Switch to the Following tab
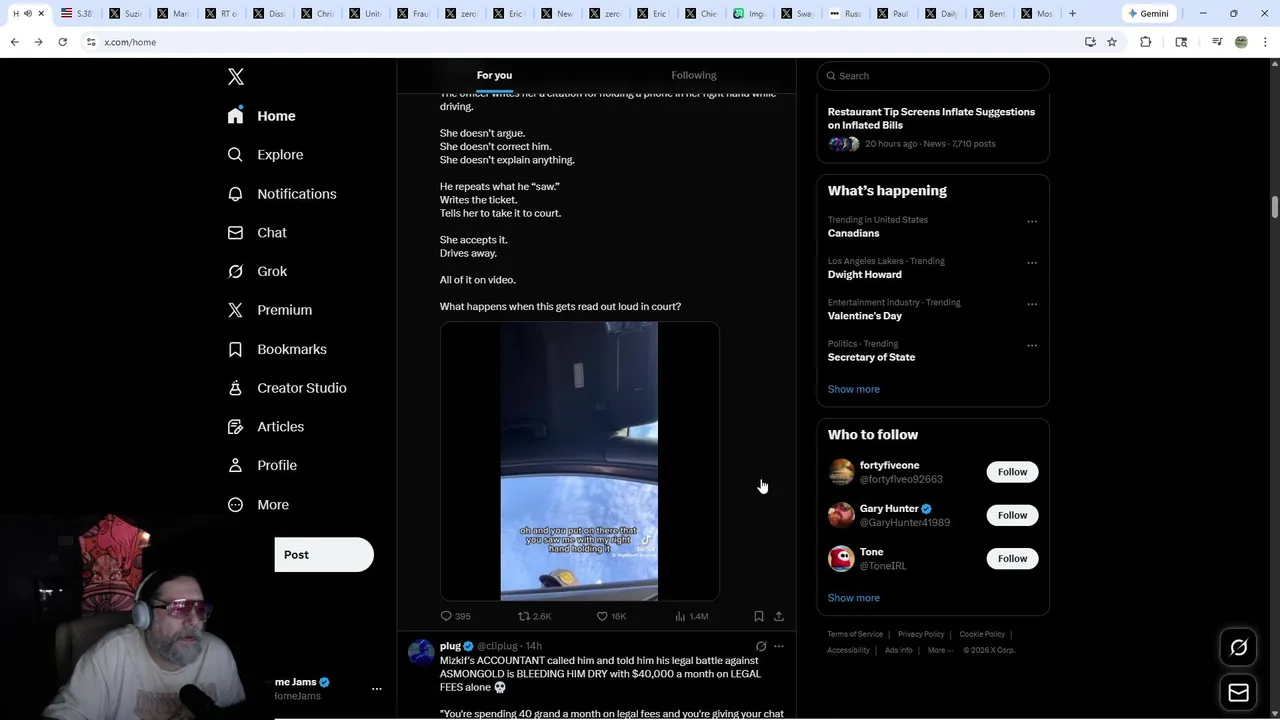This screenshot has height=720, width=1280. 693,75
